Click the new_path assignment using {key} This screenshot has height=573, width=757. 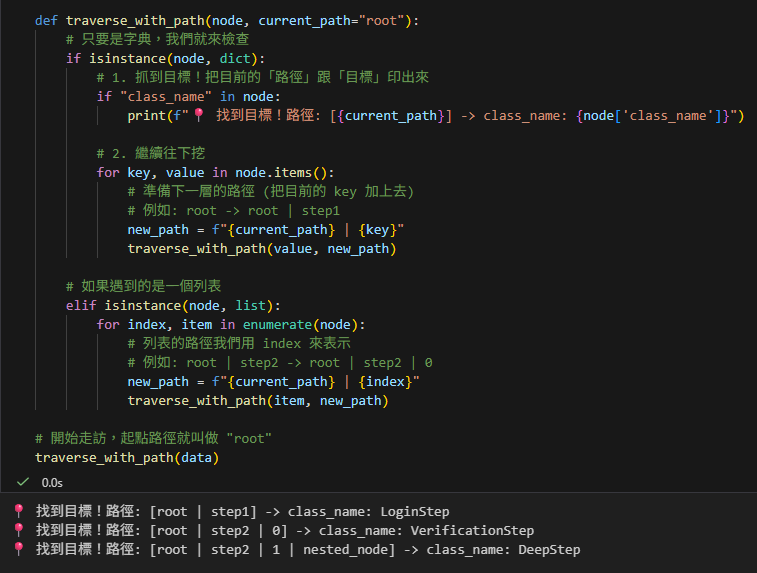click(x=266, y=229)
